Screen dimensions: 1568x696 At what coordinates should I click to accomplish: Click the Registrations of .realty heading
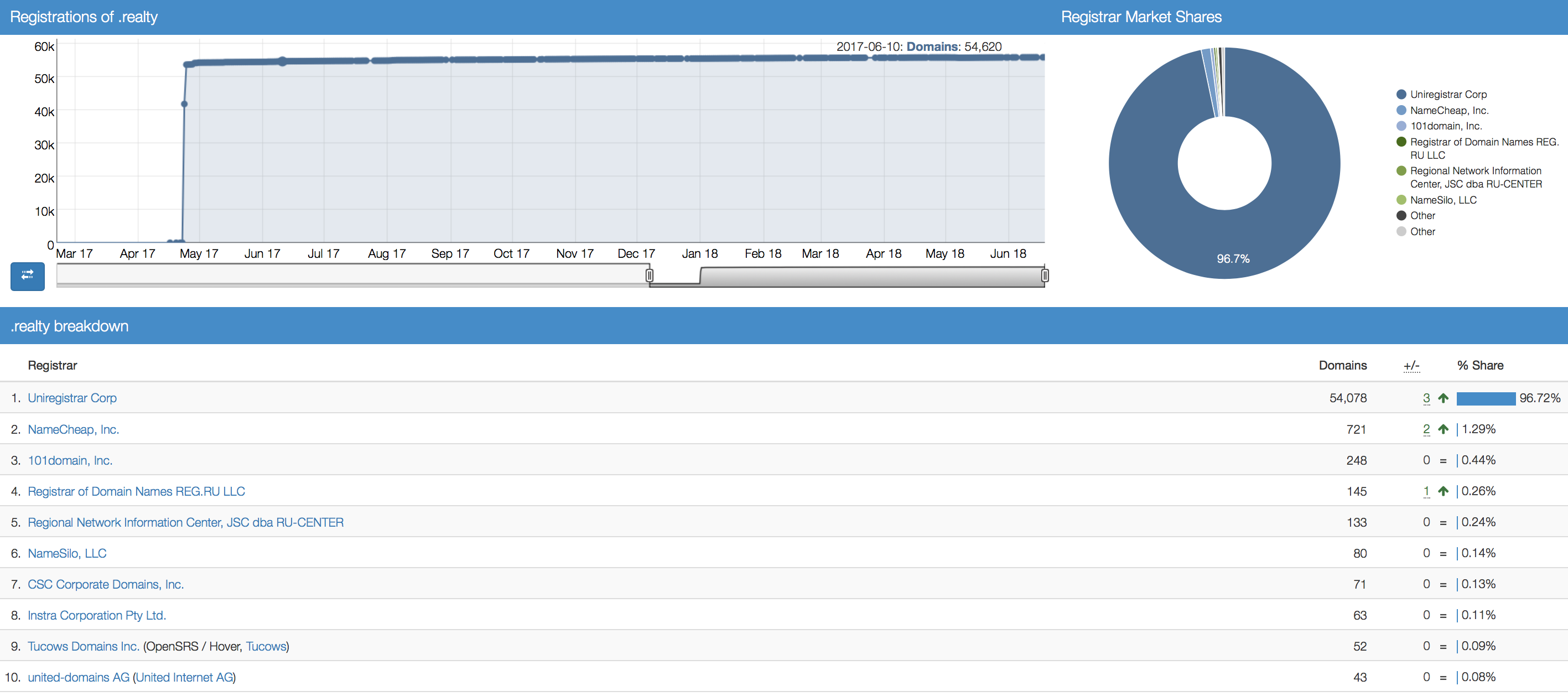pos(84,17)
